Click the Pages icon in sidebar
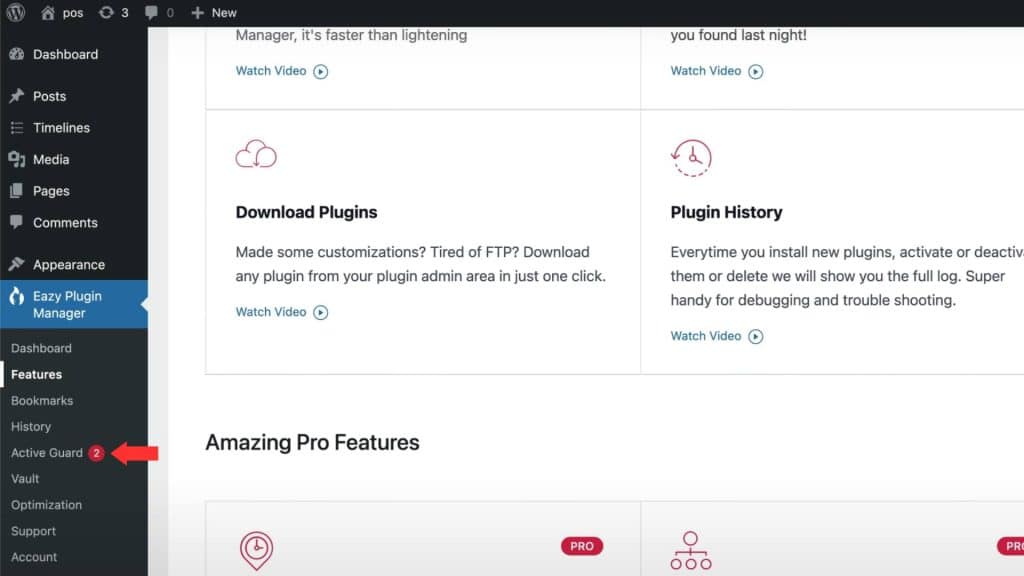 (17, 191)
